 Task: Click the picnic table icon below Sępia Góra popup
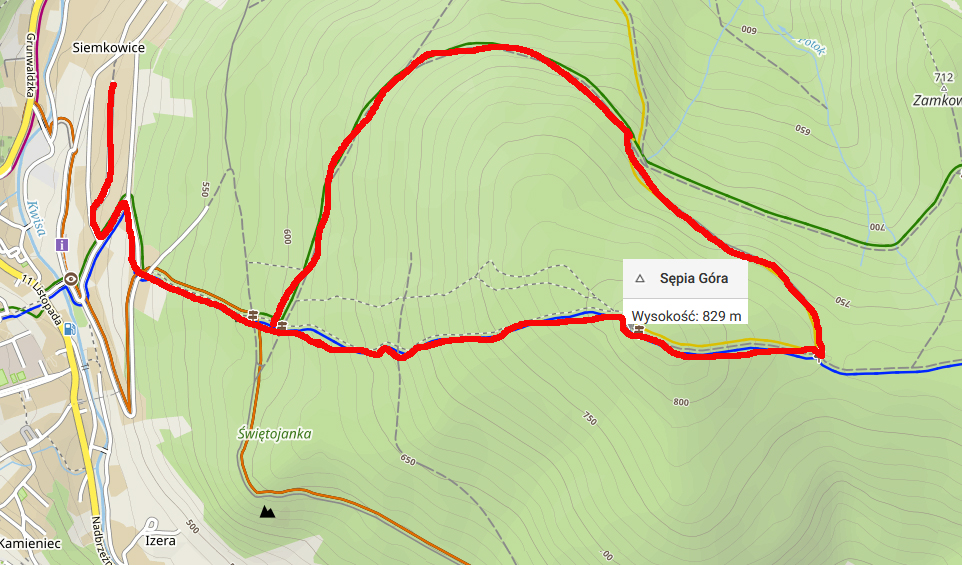(x=639, y=331)
